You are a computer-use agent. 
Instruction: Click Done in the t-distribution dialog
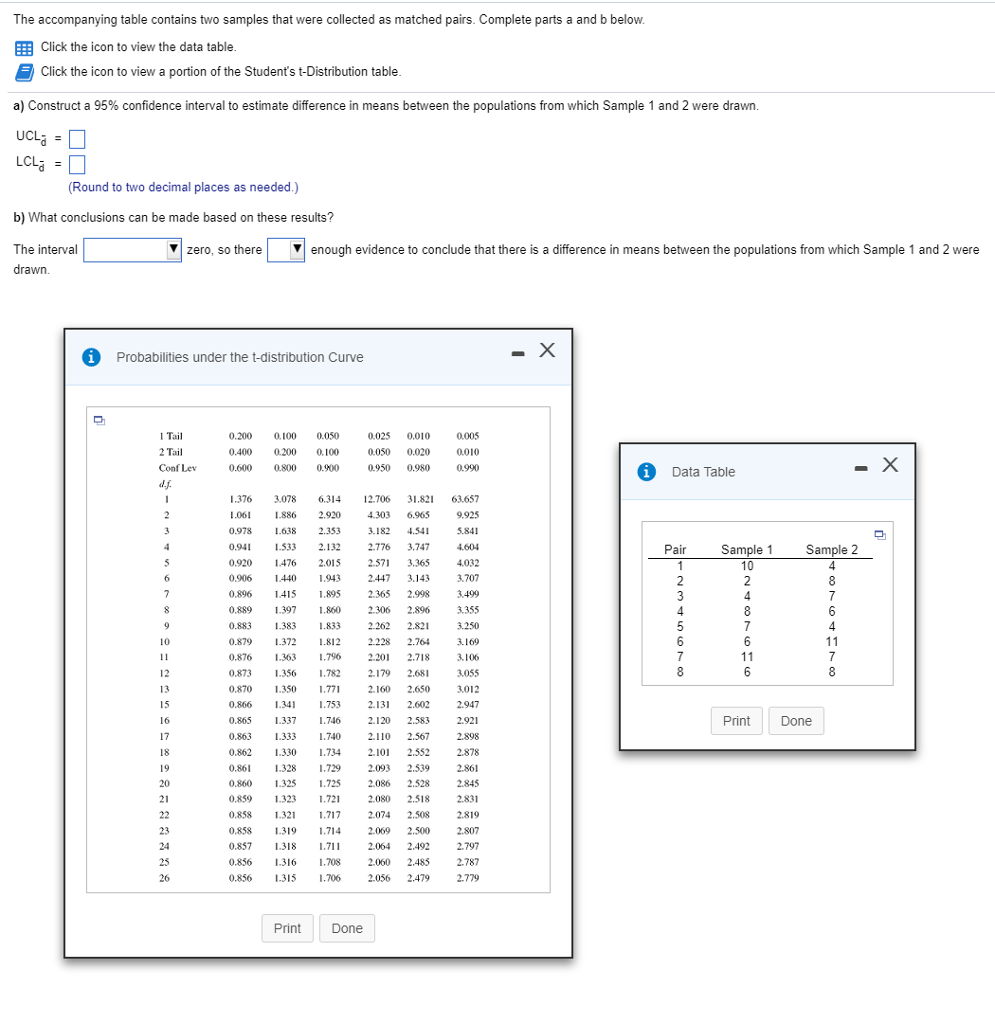coord(347,929)
